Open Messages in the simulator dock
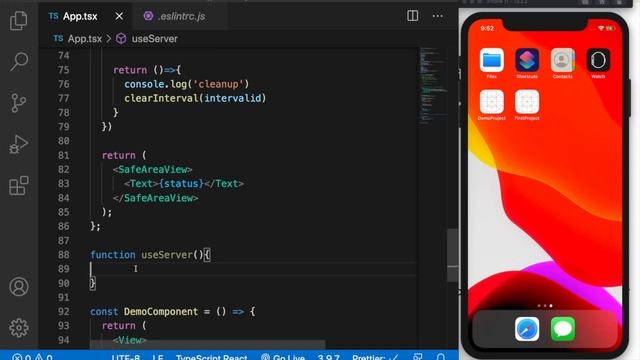Image resolution: width=640 pixels, height=360 pixels. click(x=563, y=329)
